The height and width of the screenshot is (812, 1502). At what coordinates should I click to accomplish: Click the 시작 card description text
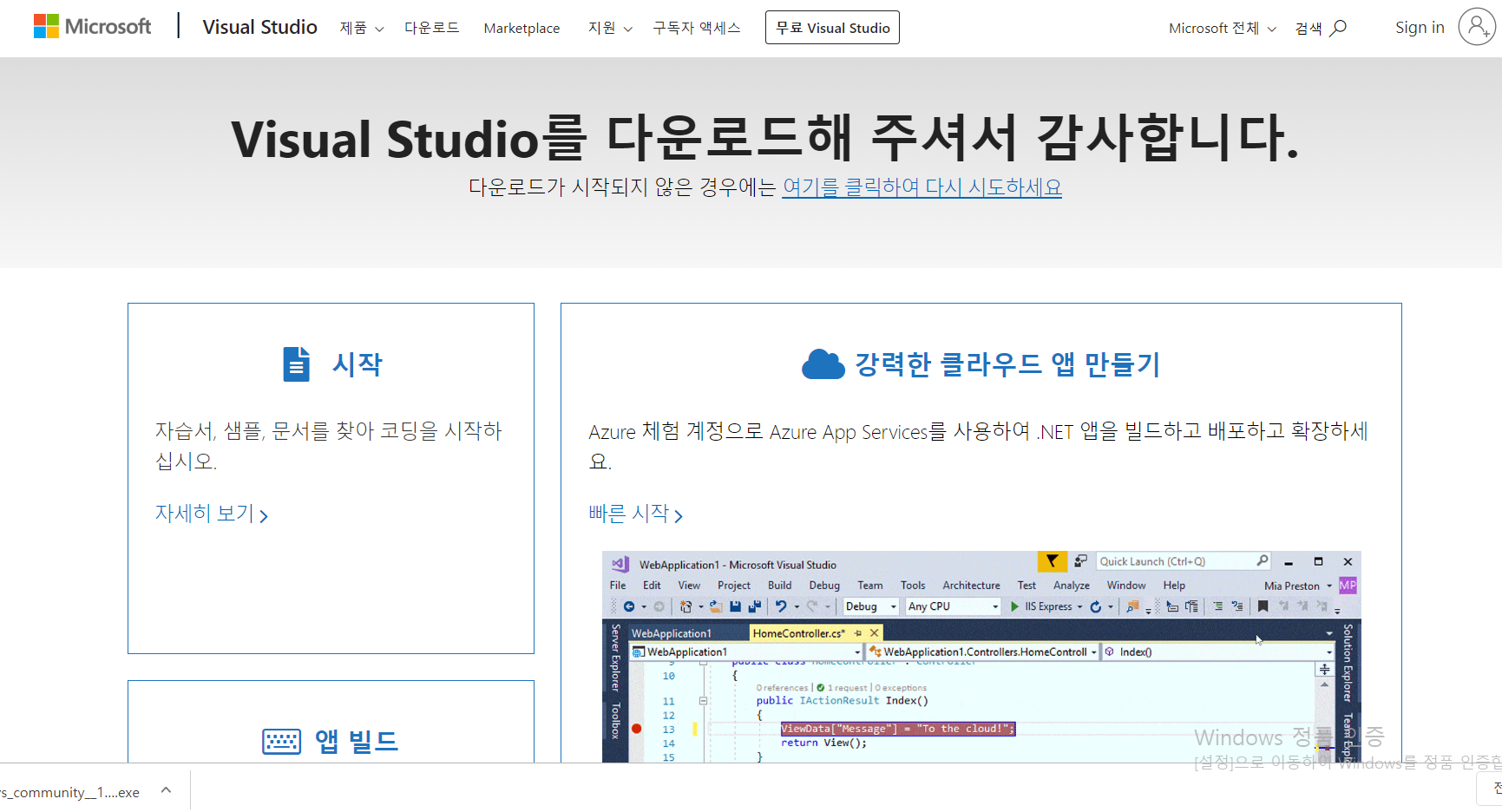point(329,446)
